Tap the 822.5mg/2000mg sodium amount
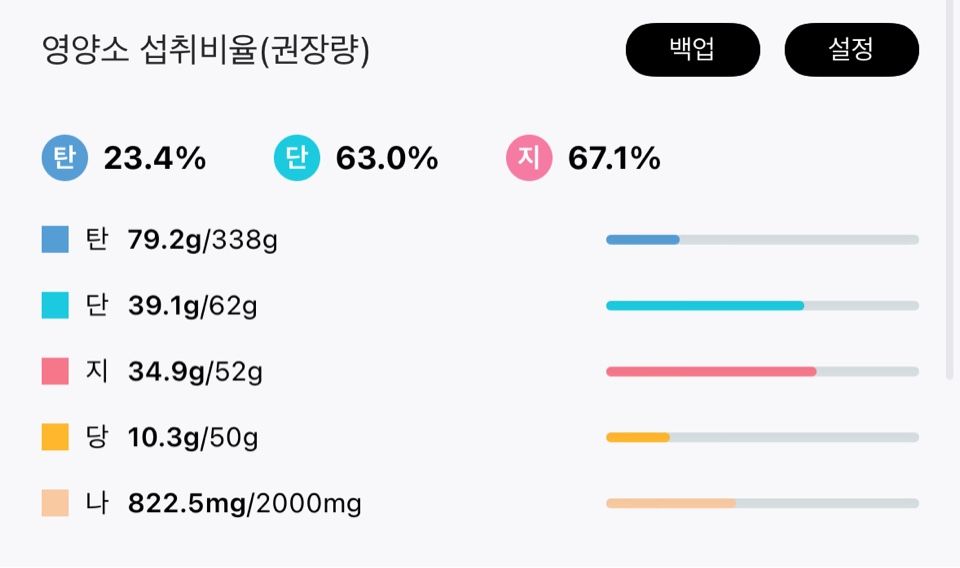 click(x=244, y=504)
